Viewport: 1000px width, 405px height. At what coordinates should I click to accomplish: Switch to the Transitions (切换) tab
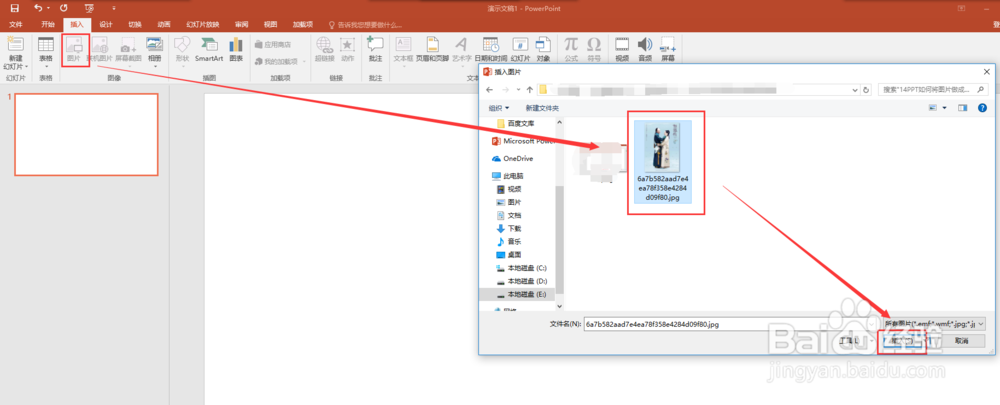[135, 25]
